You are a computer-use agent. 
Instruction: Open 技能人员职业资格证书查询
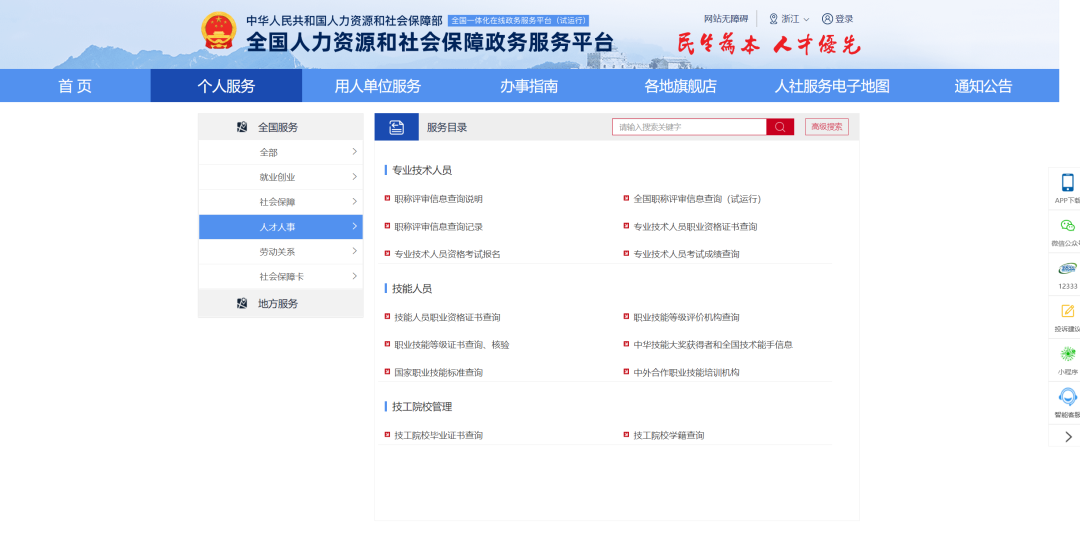(x=448, y=317)
